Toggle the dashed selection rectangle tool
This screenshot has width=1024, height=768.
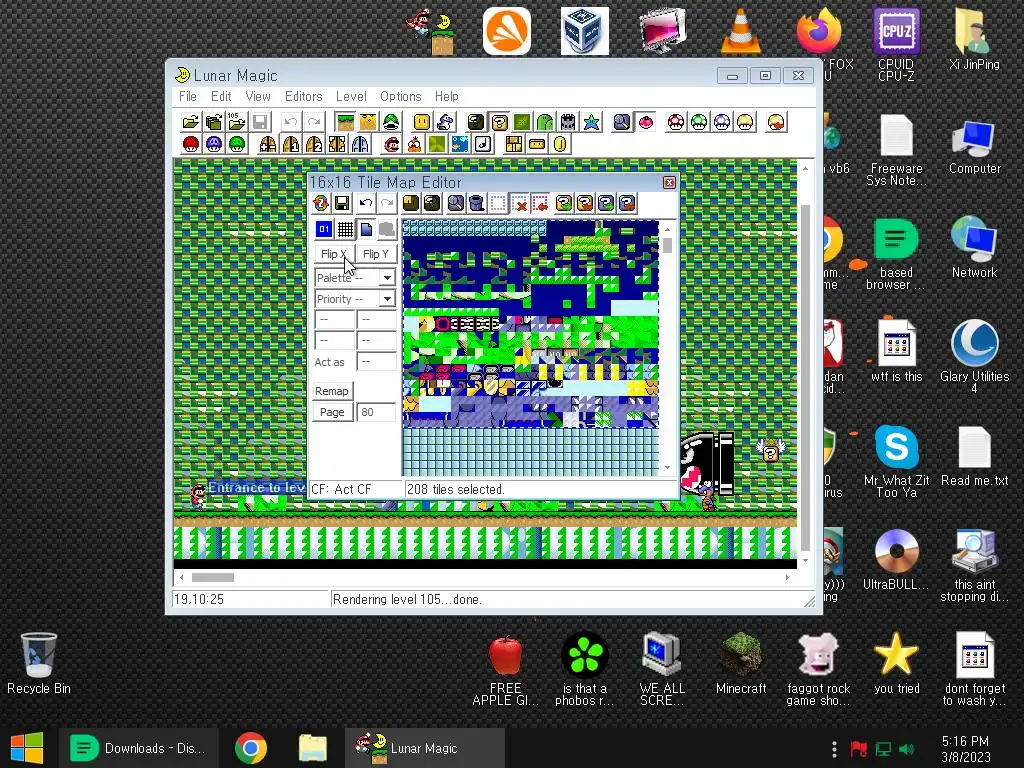pyautogui.click(x=498, y=204)
